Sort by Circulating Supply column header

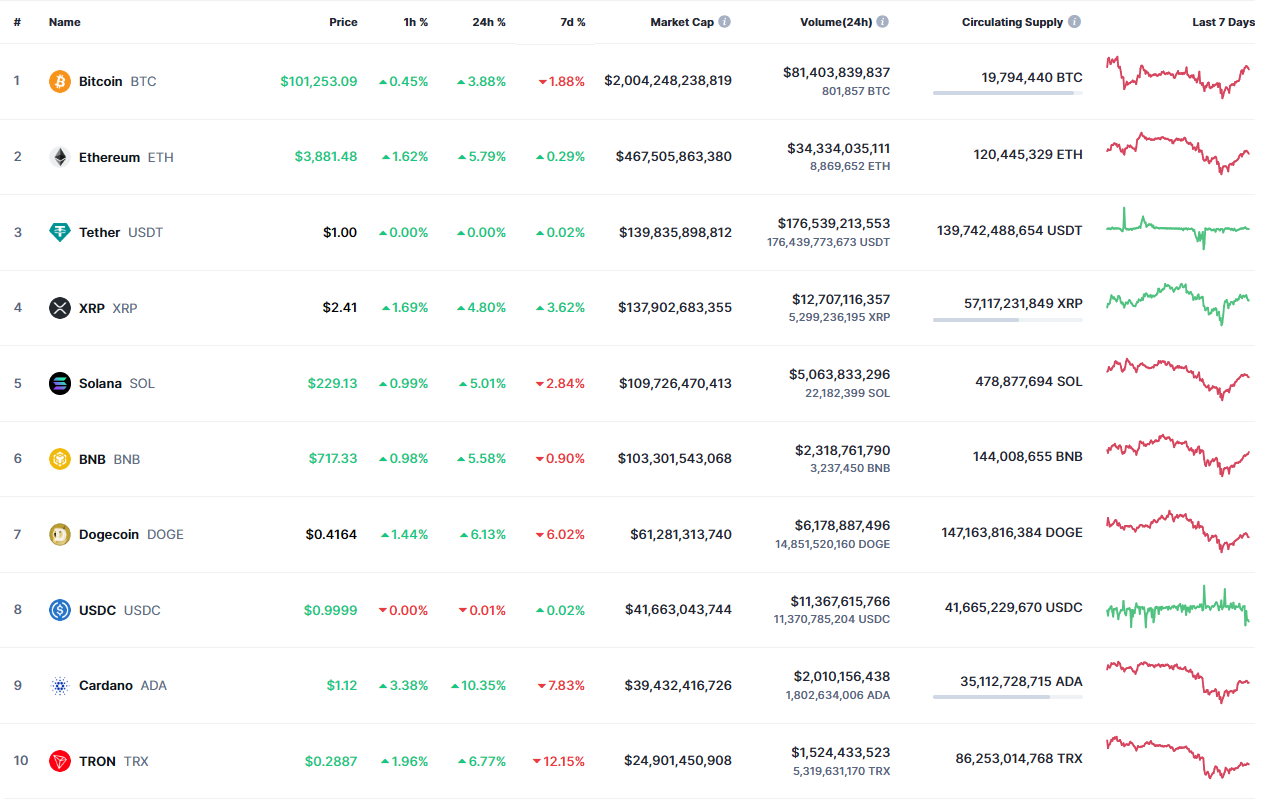pyautogui.click(x=1012, y=22)
